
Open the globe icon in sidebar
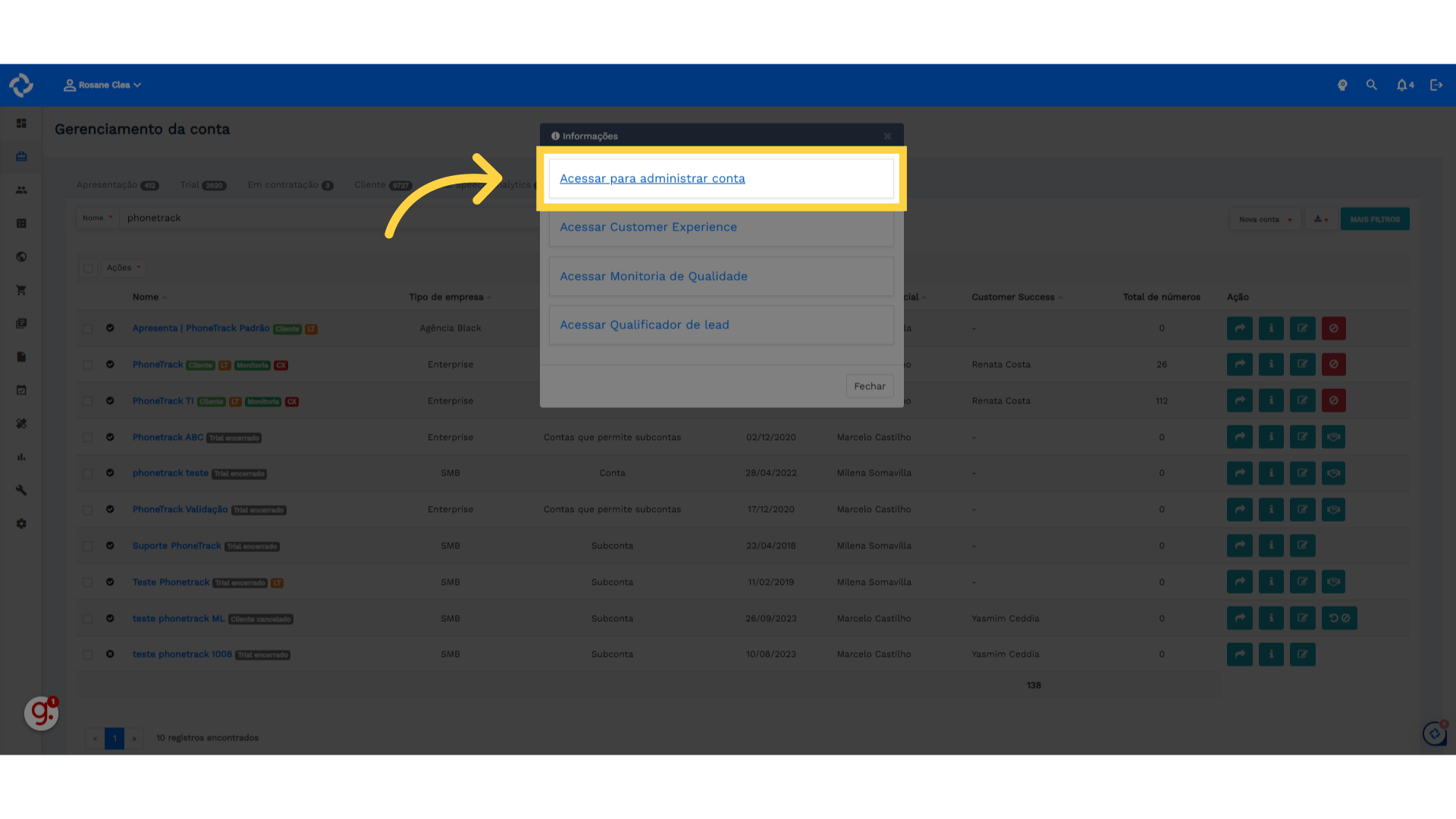click(x=21, y=256)
